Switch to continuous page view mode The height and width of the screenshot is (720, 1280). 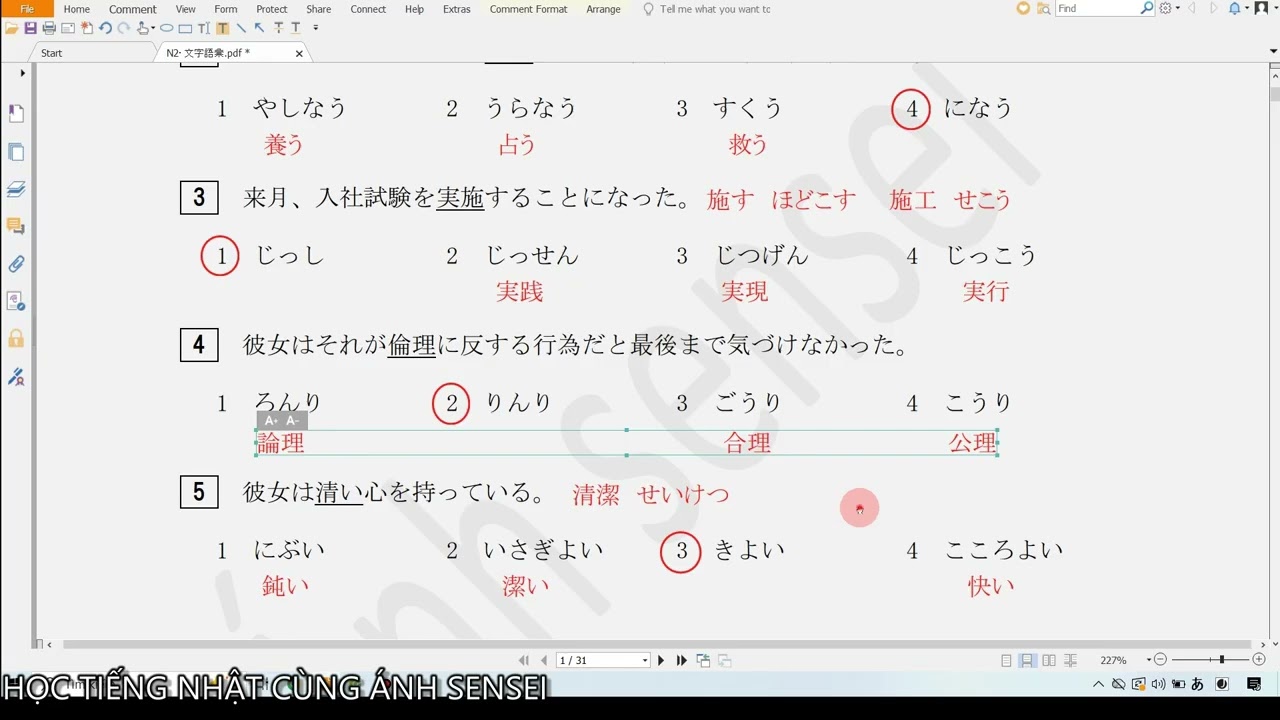click(1027, 660)
